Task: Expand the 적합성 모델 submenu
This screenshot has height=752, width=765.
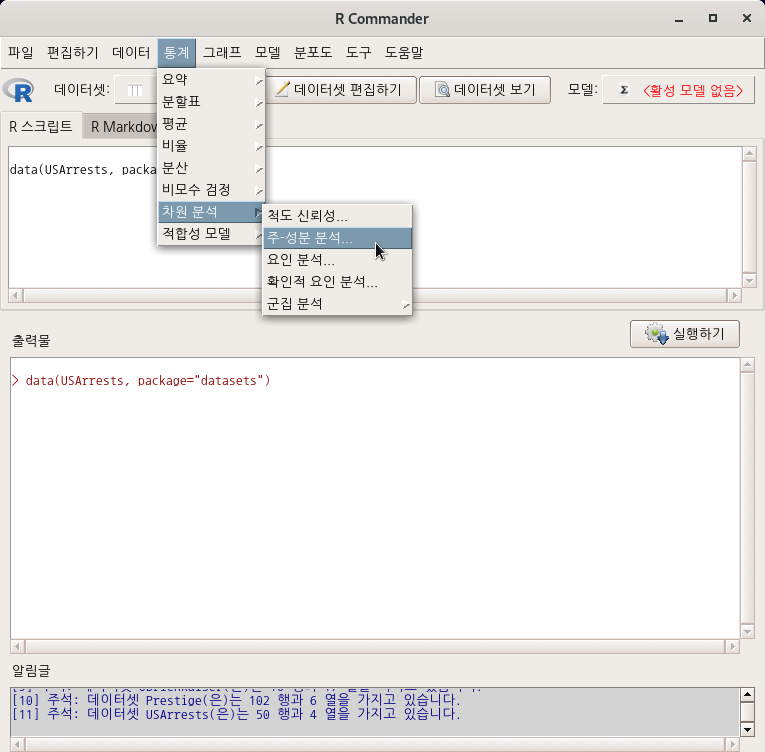Action: click(212, 234)
